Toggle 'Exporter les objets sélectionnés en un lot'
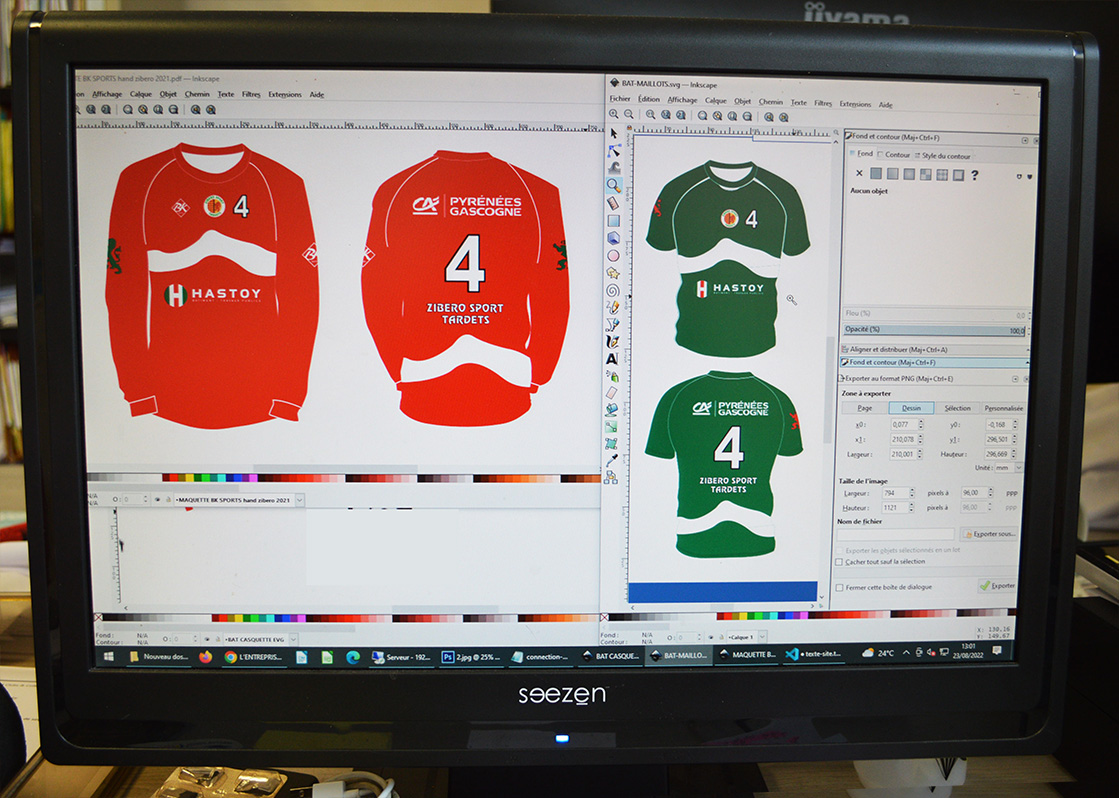Viewport: 1119px width, 798px height. tap(839, 550)
